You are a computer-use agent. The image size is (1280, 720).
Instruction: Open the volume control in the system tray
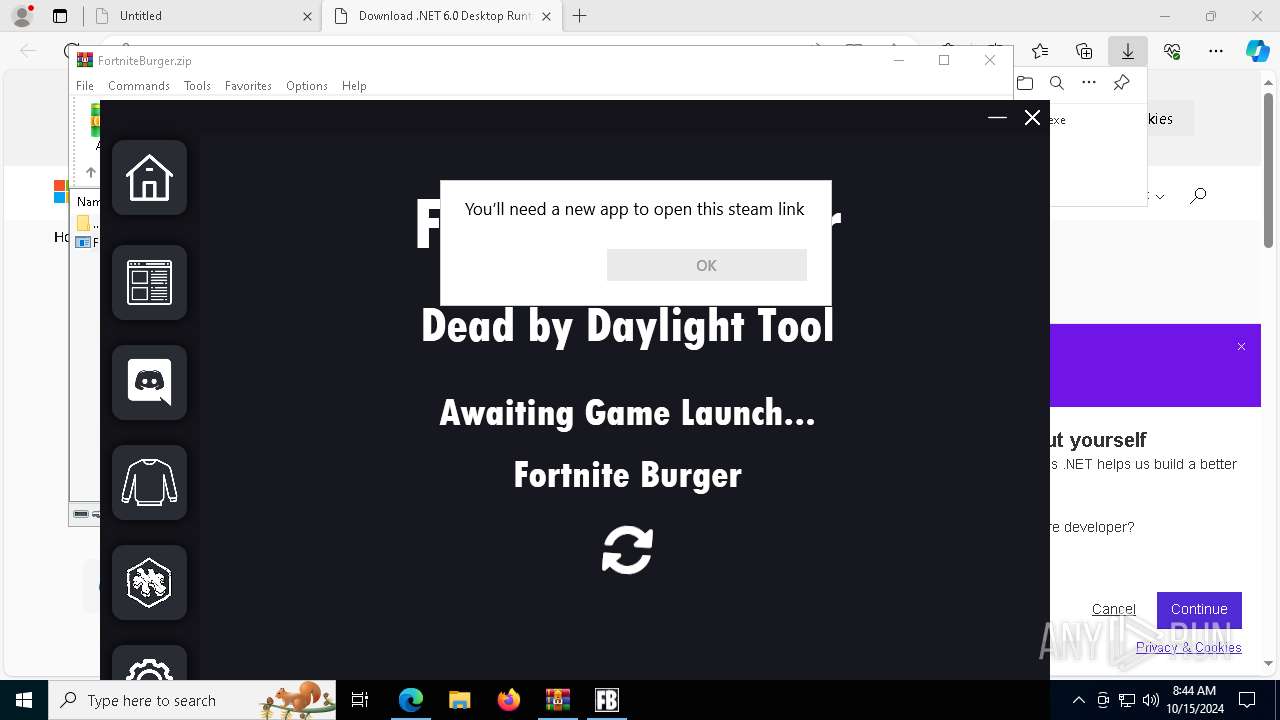(1150, 700)
